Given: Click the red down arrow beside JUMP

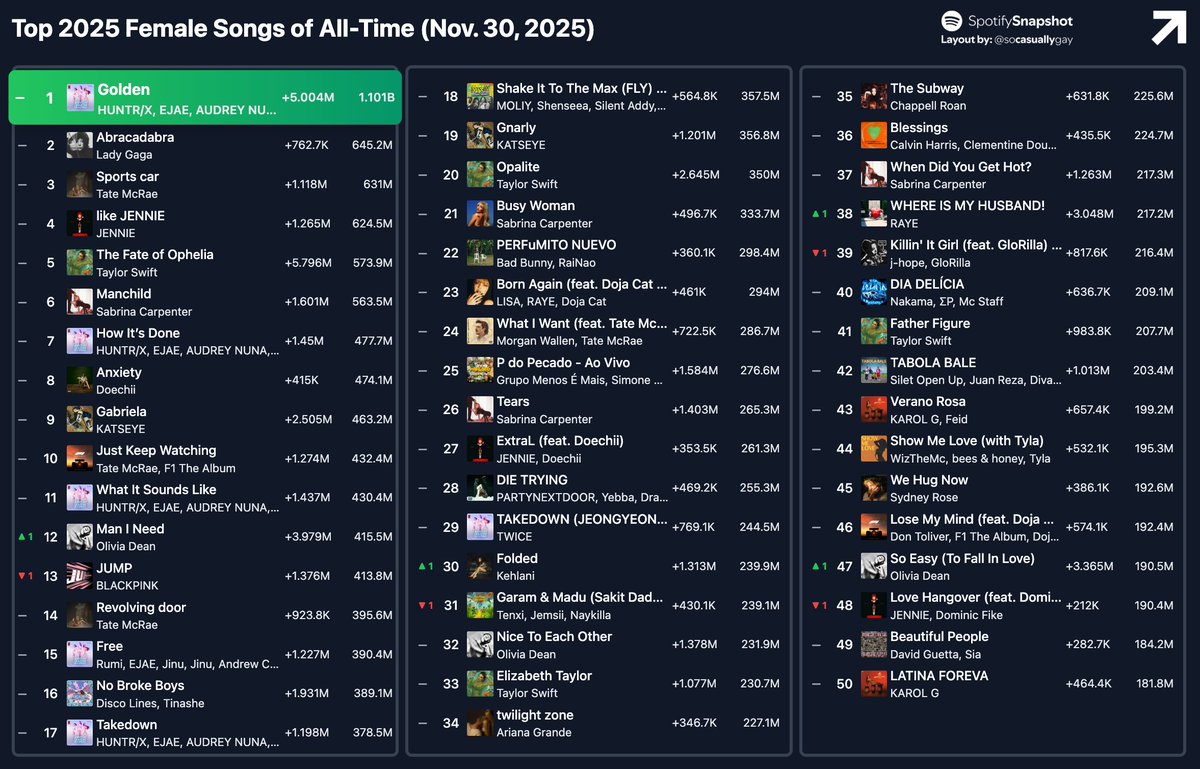Looking at the screenshot, I should [x=22, y=576].
